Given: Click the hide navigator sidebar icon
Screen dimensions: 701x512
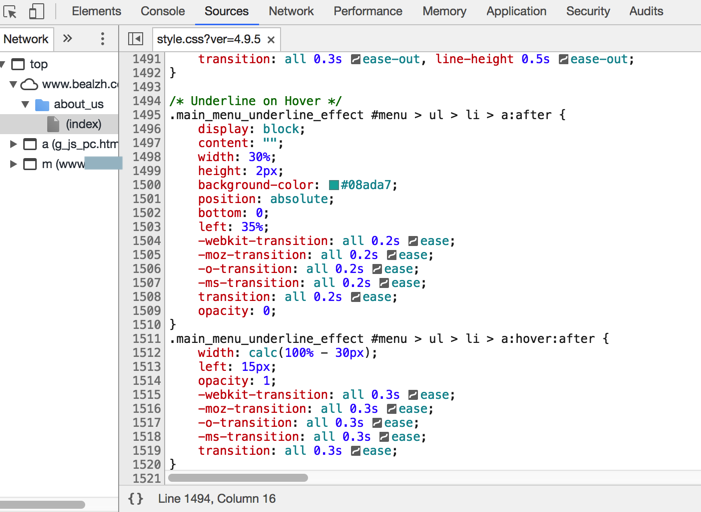Looking at the screenshot, I should pyautogui.click(x=136, y=39).
